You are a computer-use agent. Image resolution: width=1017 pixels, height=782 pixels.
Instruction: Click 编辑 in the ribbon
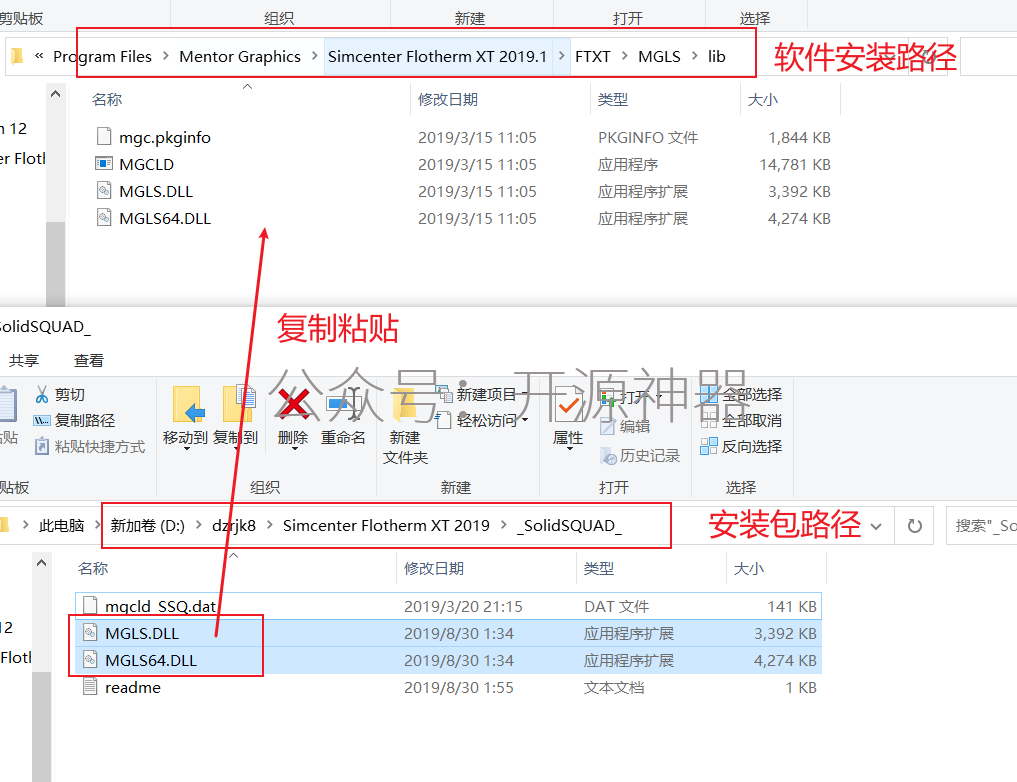point(625,426)
